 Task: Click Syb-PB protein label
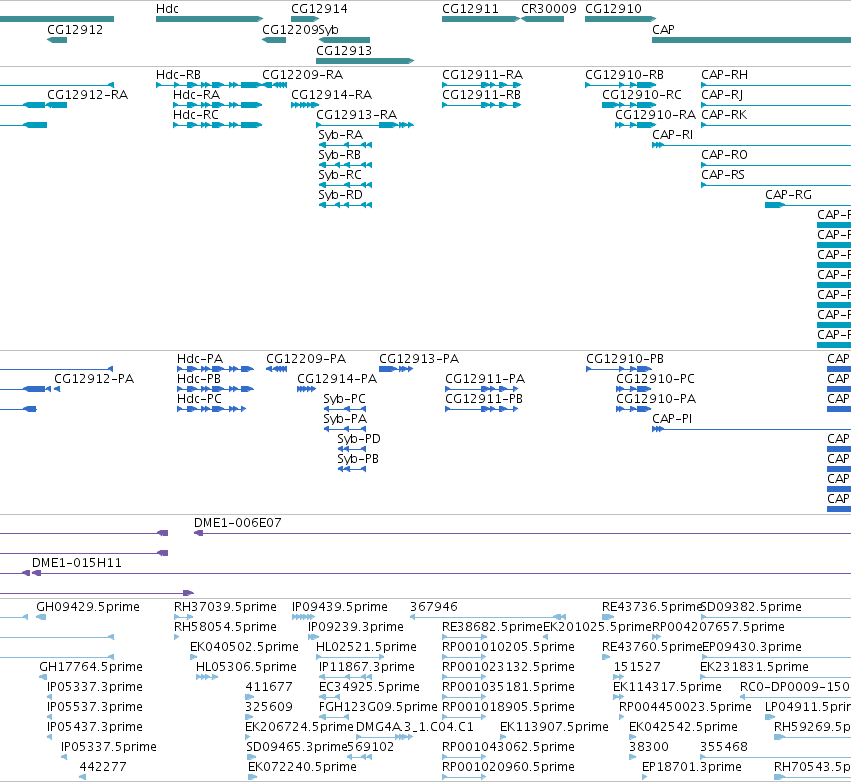click(358, 459)
